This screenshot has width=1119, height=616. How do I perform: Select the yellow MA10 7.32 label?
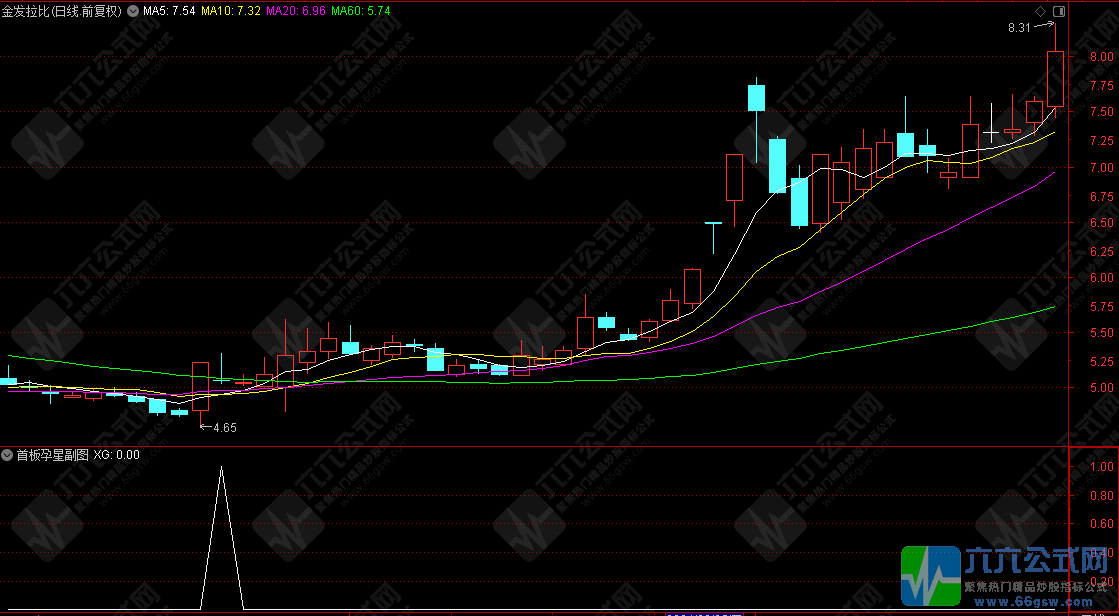[x=231, y=12]
